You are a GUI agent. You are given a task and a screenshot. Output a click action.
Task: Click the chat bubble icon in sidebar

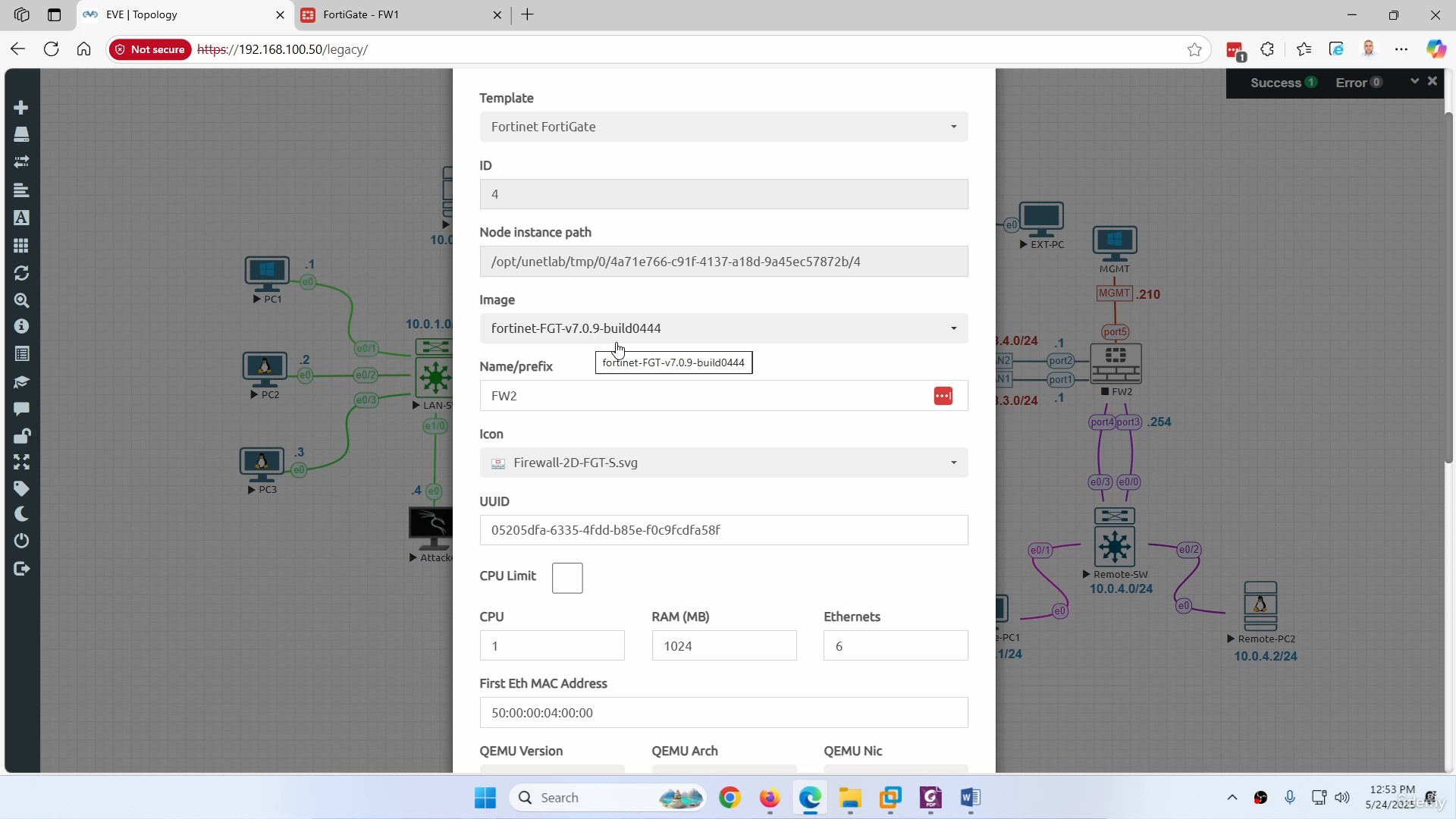coord(21,409)
